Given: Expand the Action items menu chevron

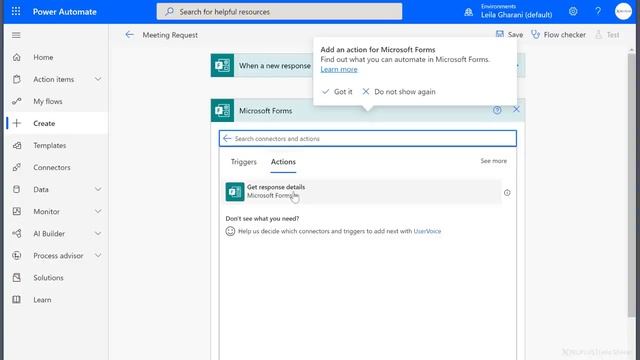Looking at the screenshot, I should (98, 79).
